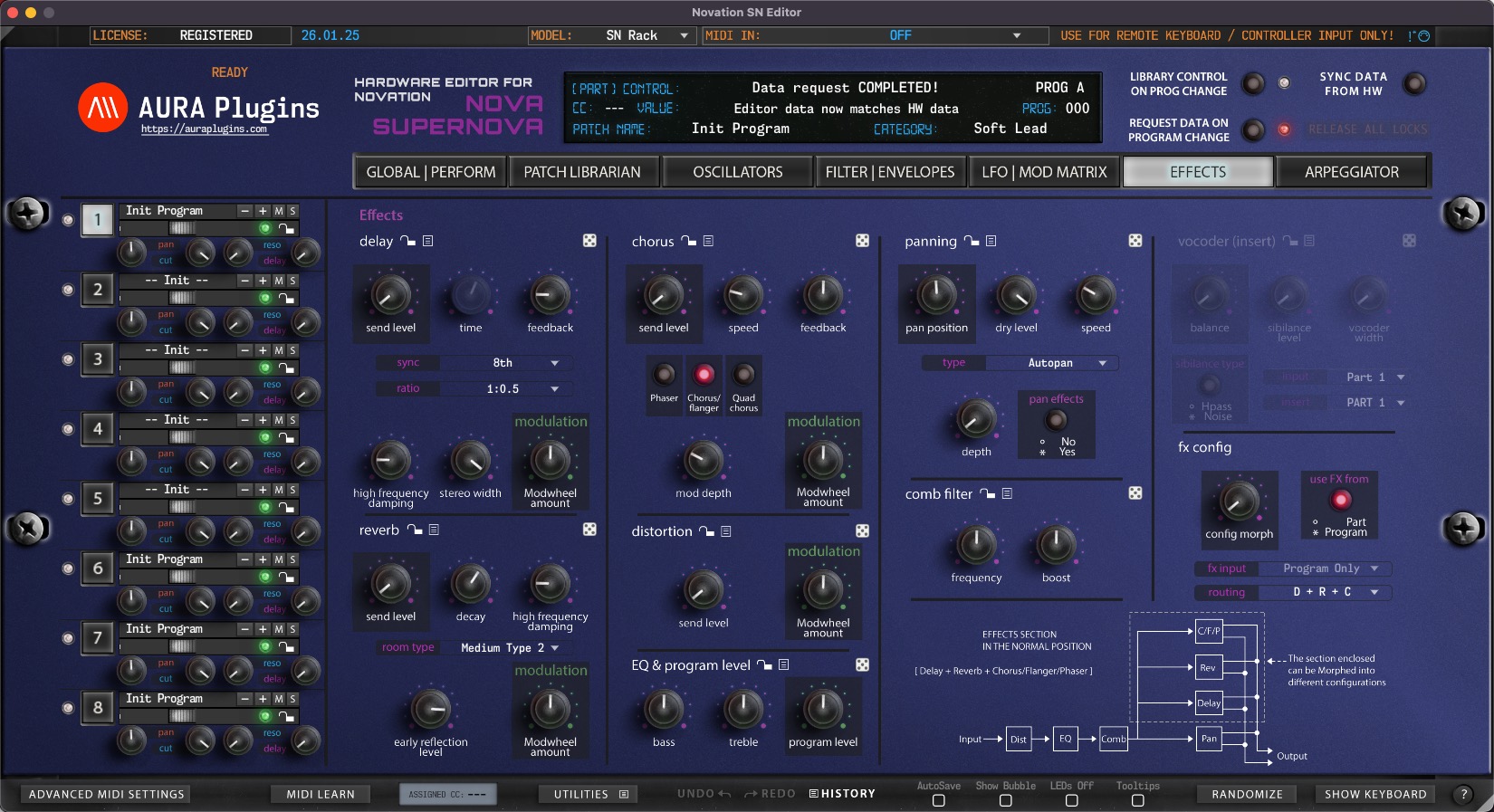Randomize the EQ & program level section

(x=862, y=665)
